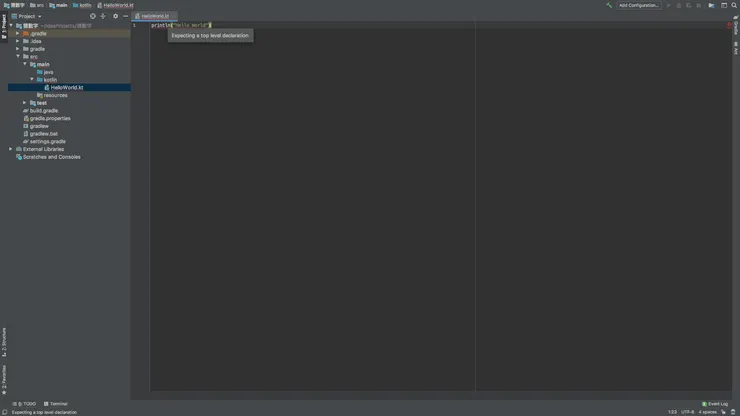This screenshot has width=740, height=416.
Task: Click the 1:23 cursor position indicator
Action: (x=672, y=412)
